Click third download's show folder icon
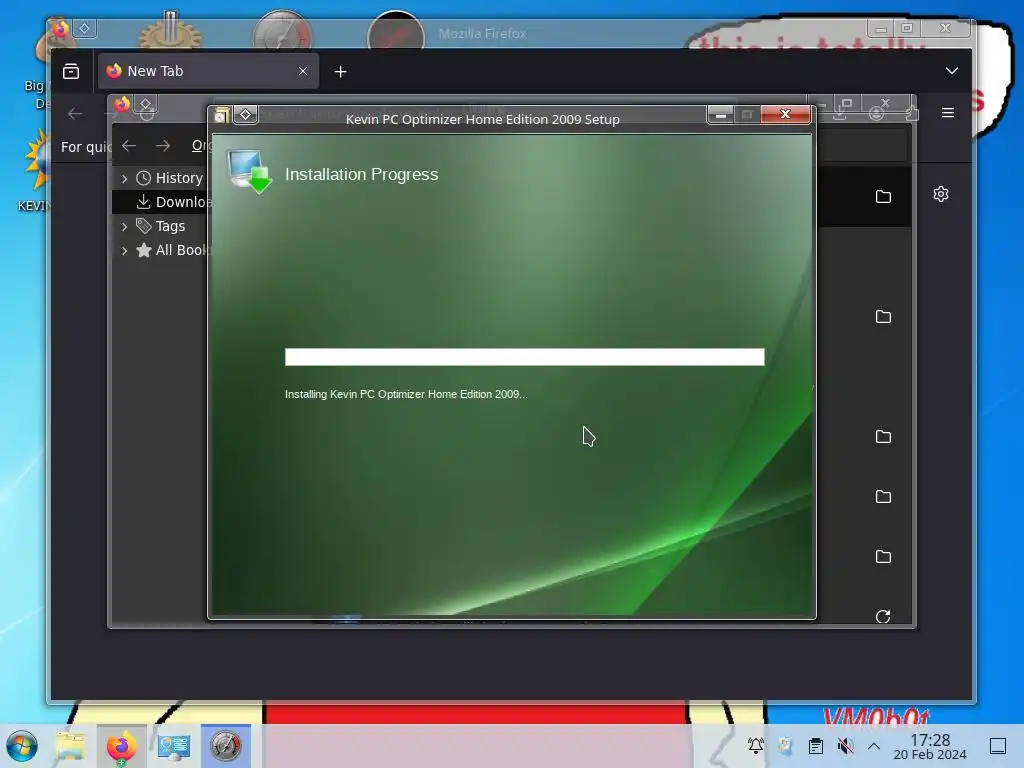 click(x=883, y=437)
